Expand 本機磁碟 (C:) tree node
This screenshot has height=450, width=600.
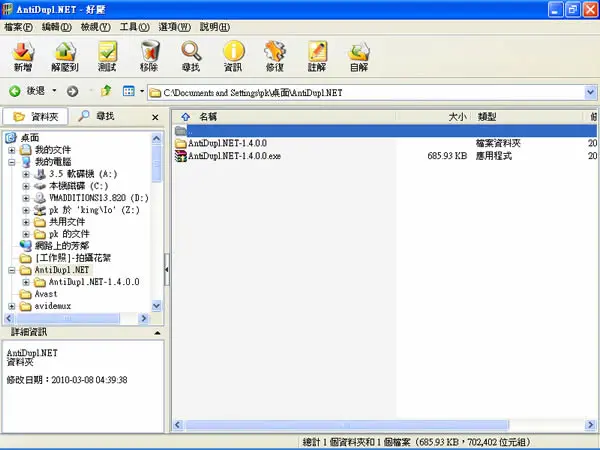(26, 186)
